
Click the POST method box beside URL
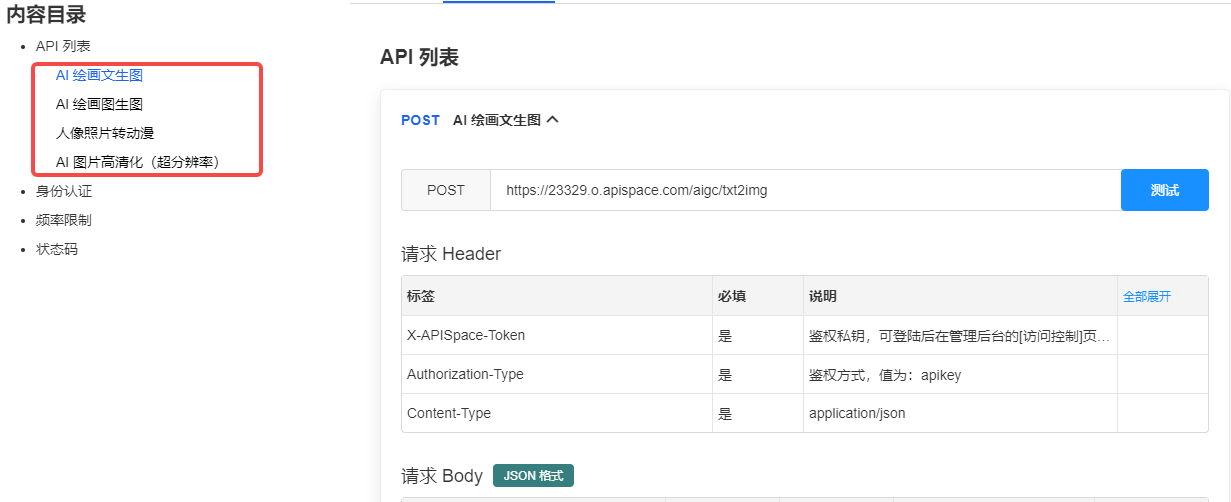pyautogui.click(x=446, y=190)
